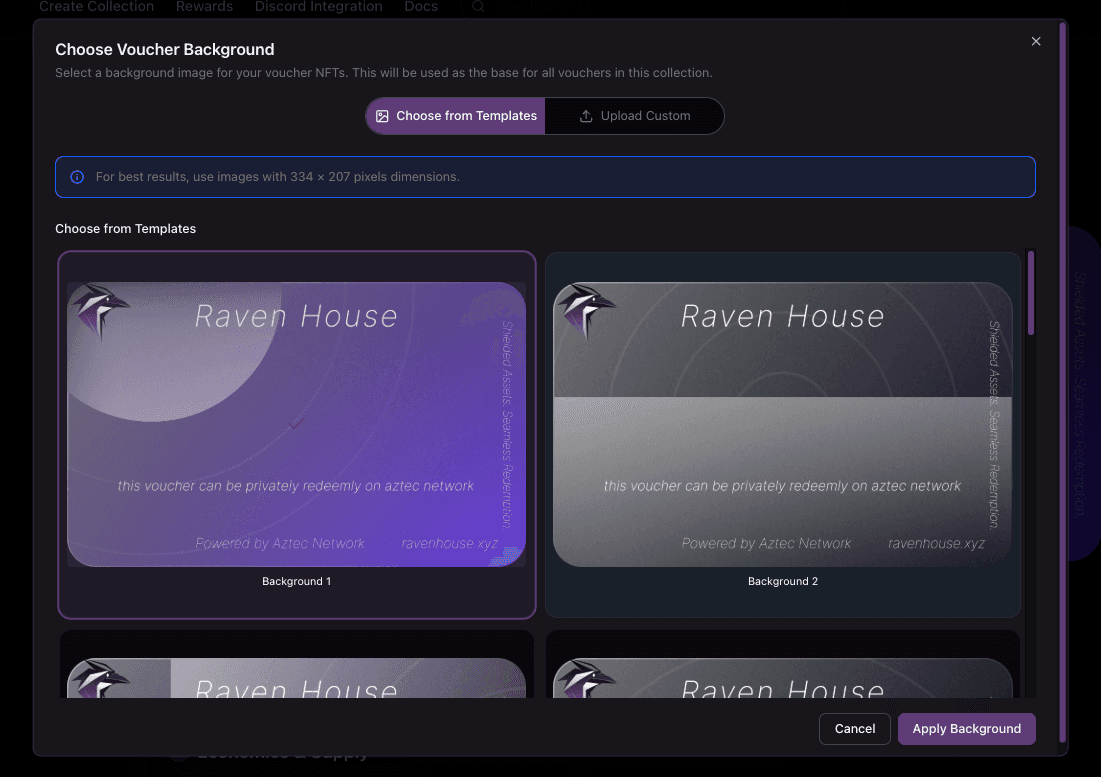Click the info icon in the dimensions notice
This screenshot has width=1101, height=777.
coord(77,177)
